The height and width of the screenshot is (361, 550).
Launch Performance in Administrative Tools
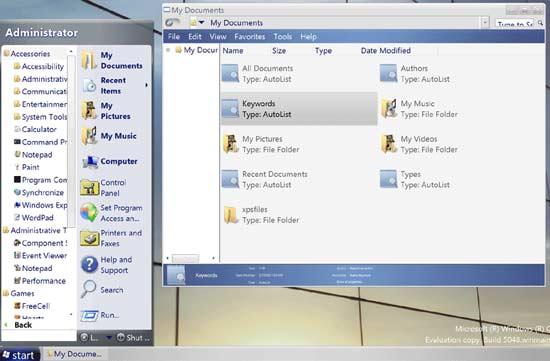40,281
